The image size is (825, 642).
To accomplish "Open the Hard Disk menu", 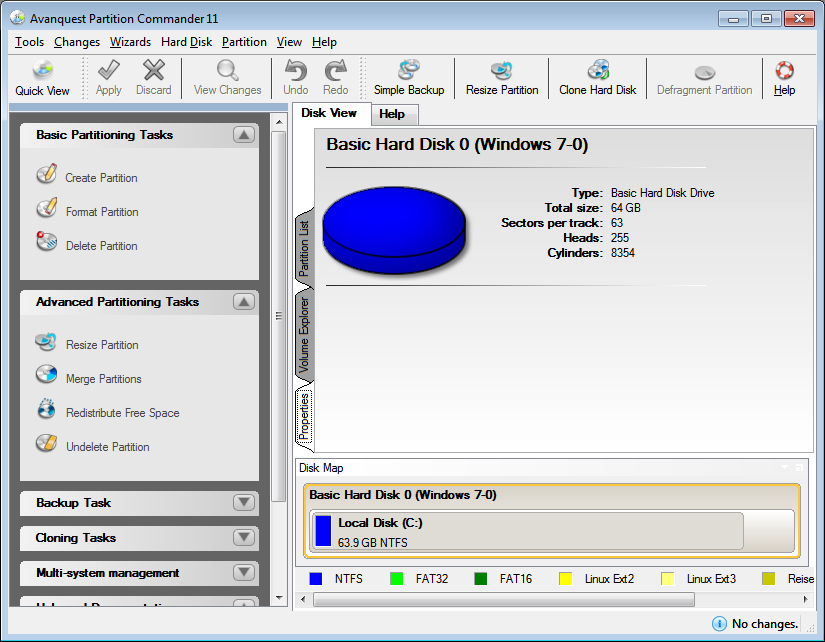I will click(186, 42).
